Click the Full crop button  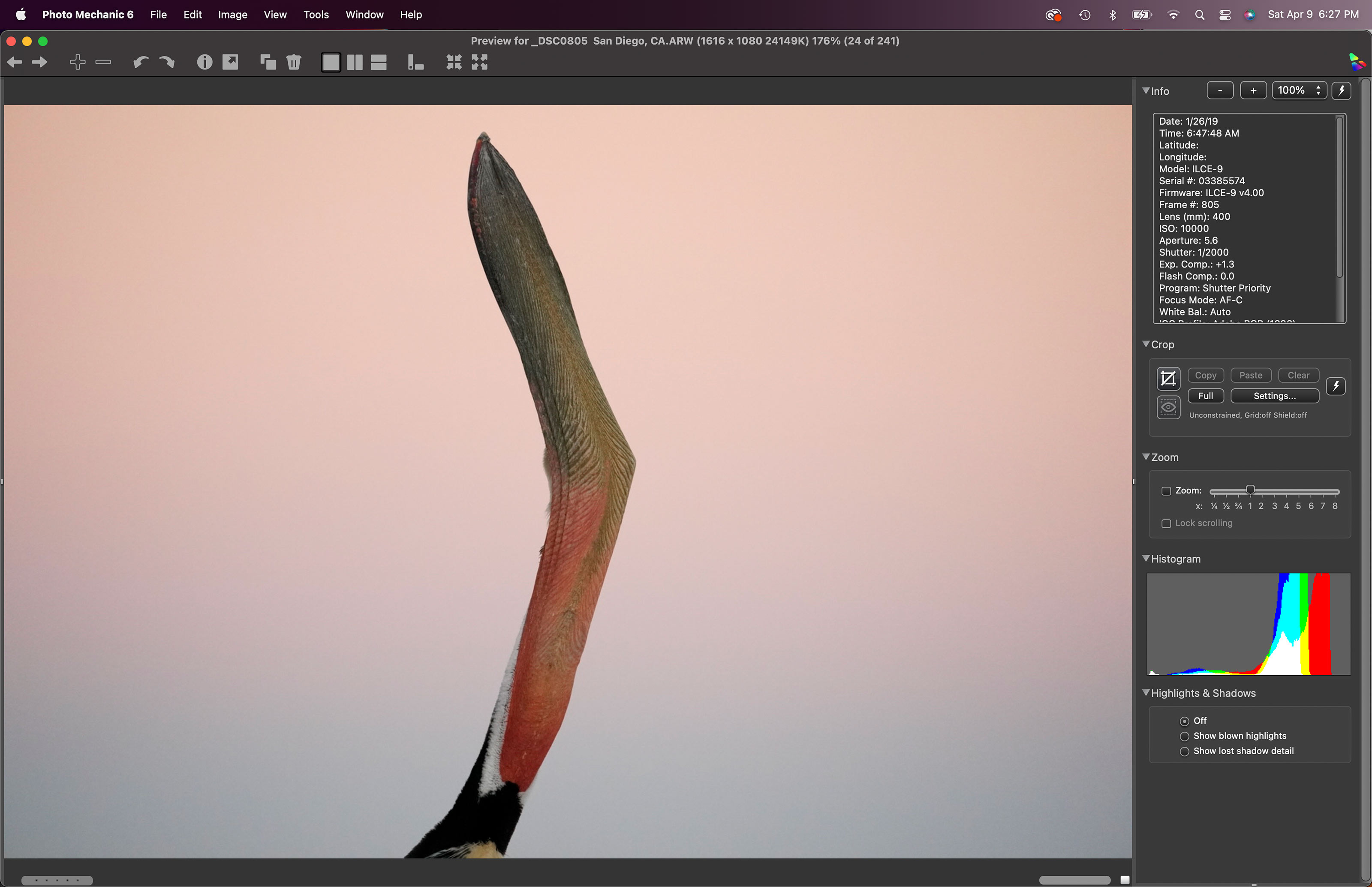pos(1206,396)
